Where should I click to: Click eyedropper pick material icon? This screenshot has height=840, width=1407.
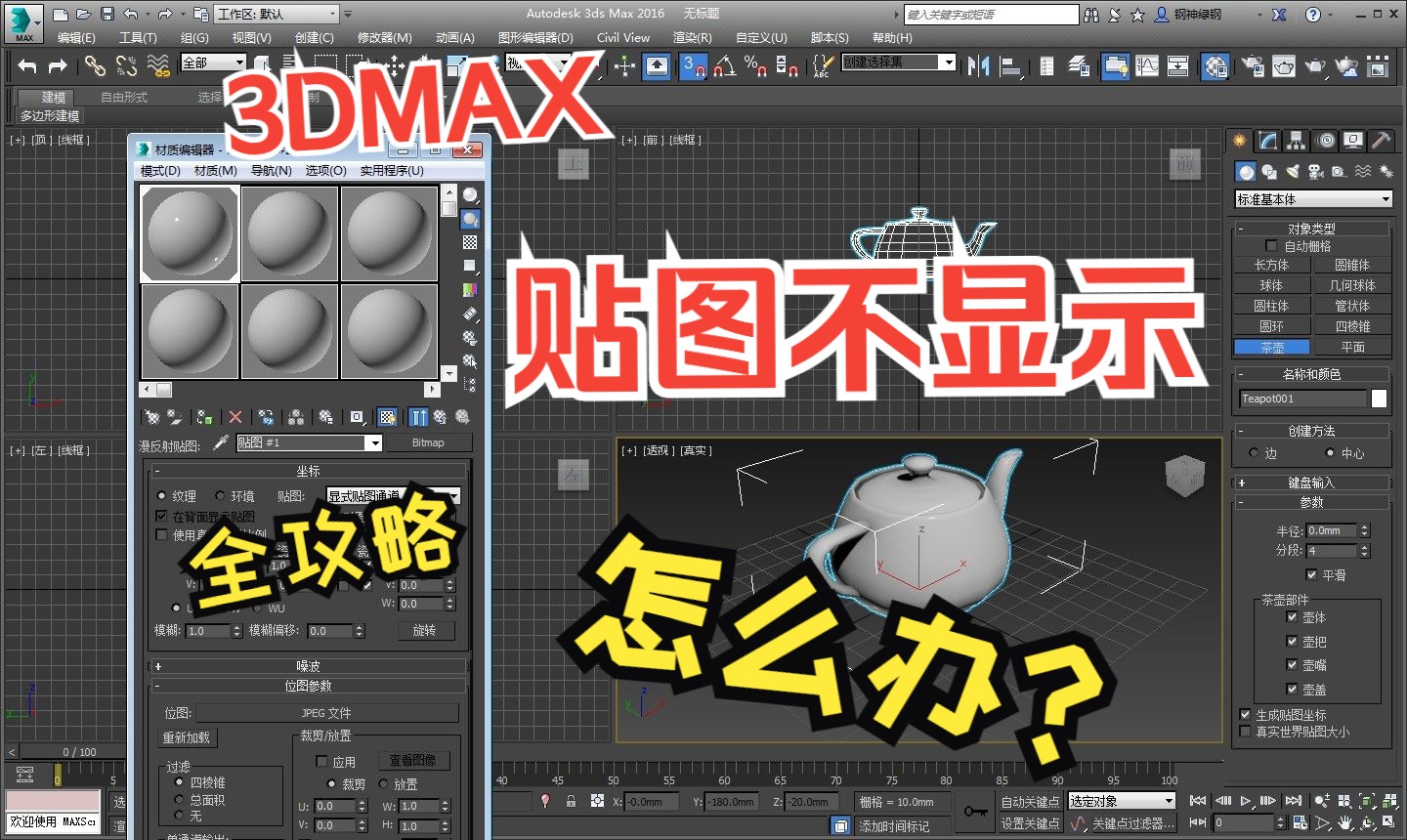tap(221, 442)
